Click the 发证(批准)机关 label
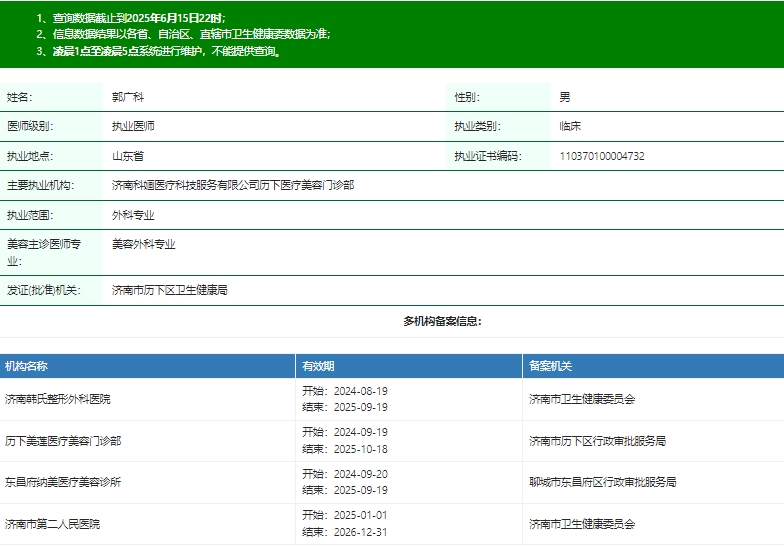784x547 pixels. (44, 290)
